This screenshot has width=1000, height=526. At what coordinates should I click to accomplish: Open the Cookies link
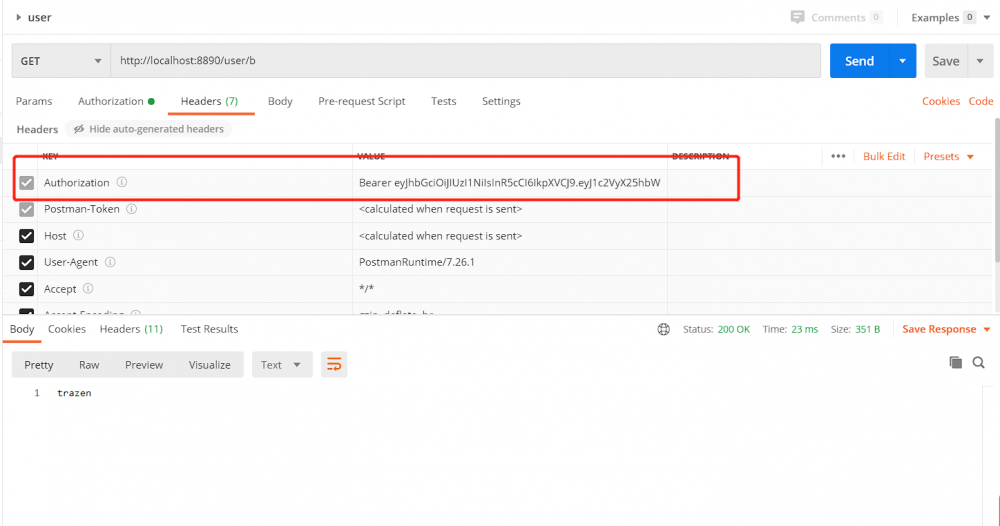pyautogui.click(x=941, y=101)
